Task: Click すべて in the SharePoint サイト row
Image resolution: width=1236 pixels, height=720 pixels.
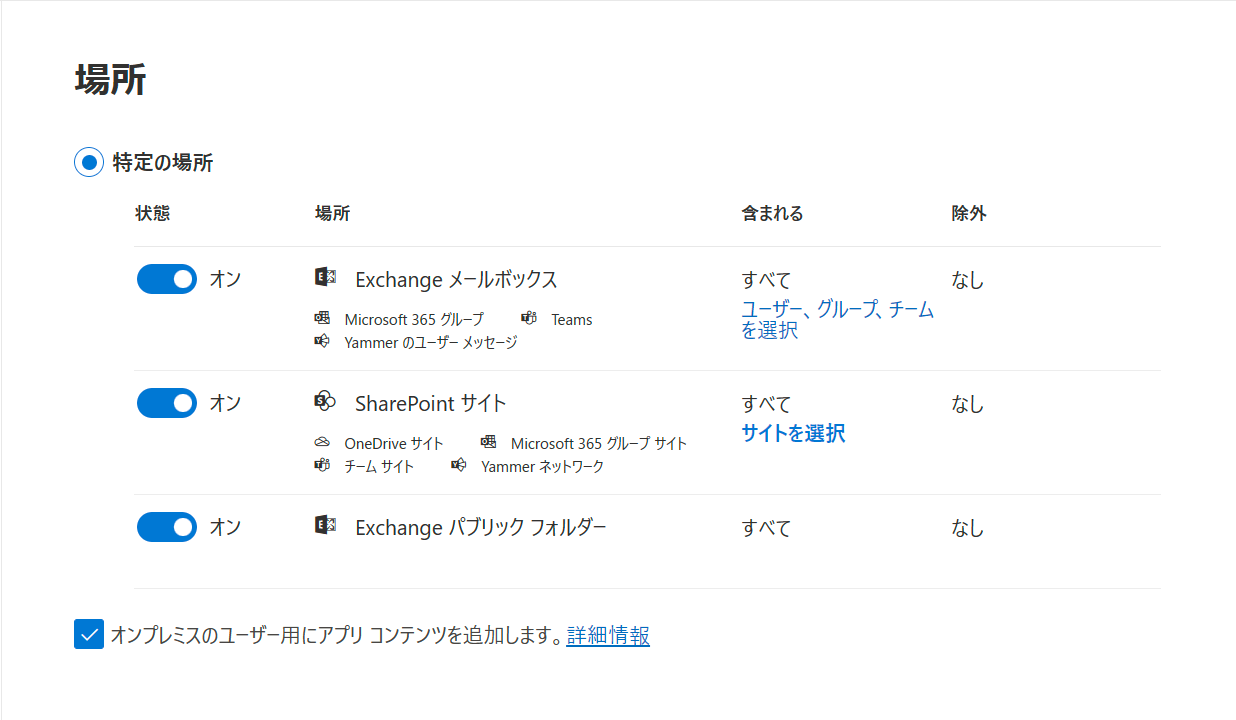Action: click(x=766, y=404)
